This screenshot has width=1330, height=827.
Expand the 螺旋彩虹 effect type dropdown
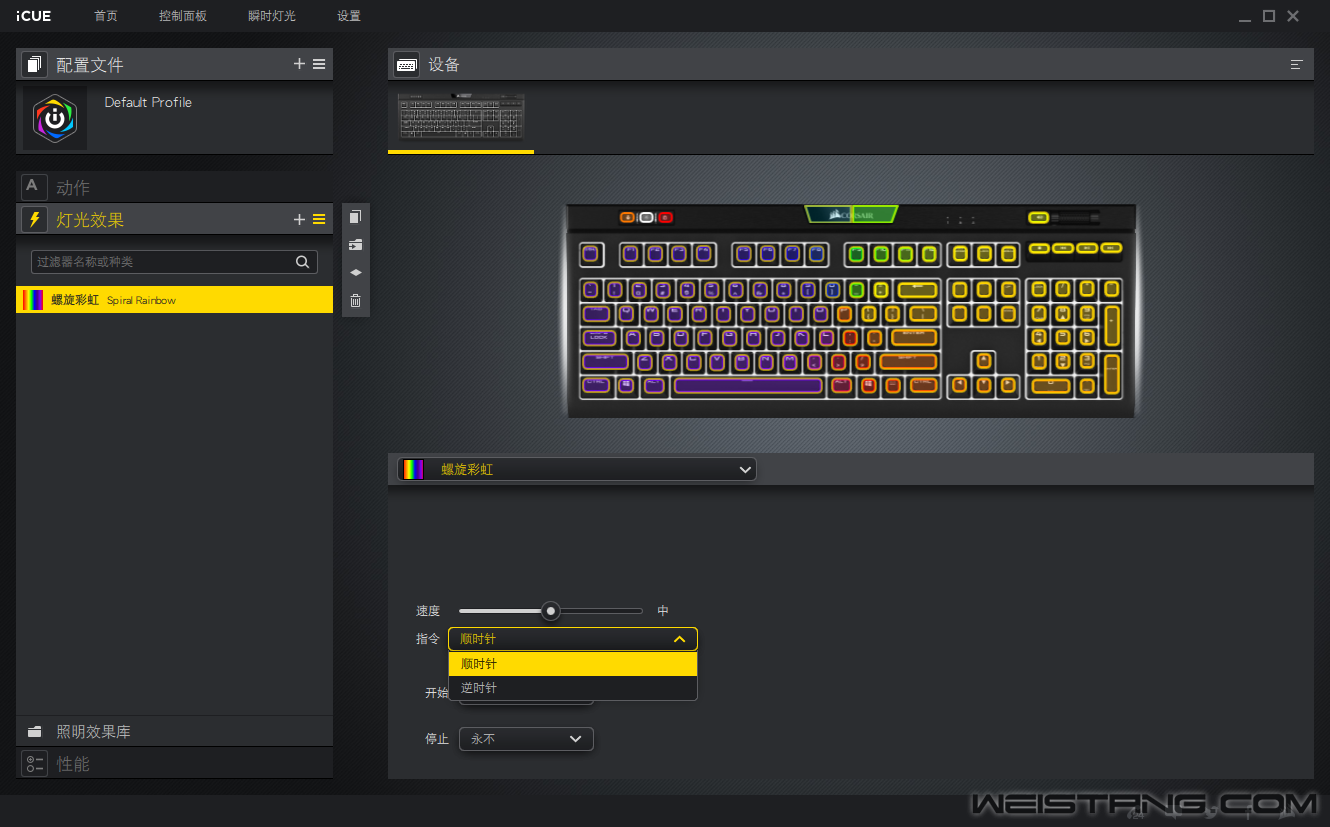577,469
